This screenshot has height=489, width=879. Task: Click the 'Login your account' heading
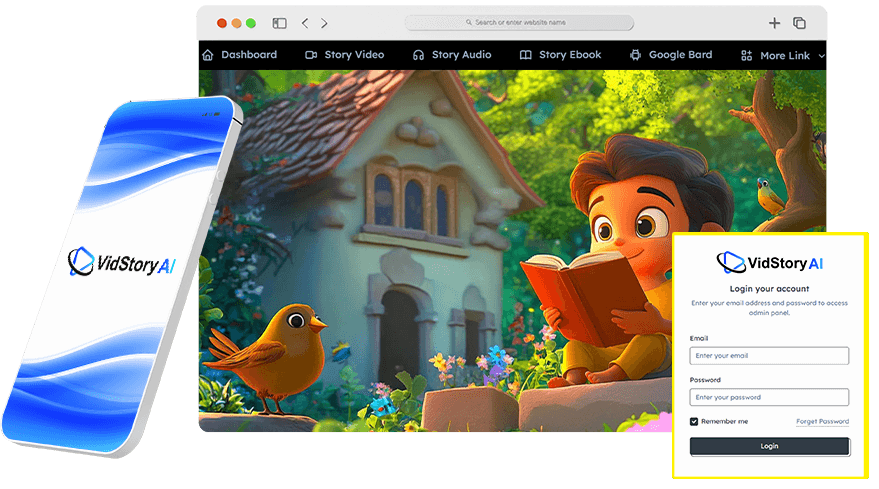(769, 289)
